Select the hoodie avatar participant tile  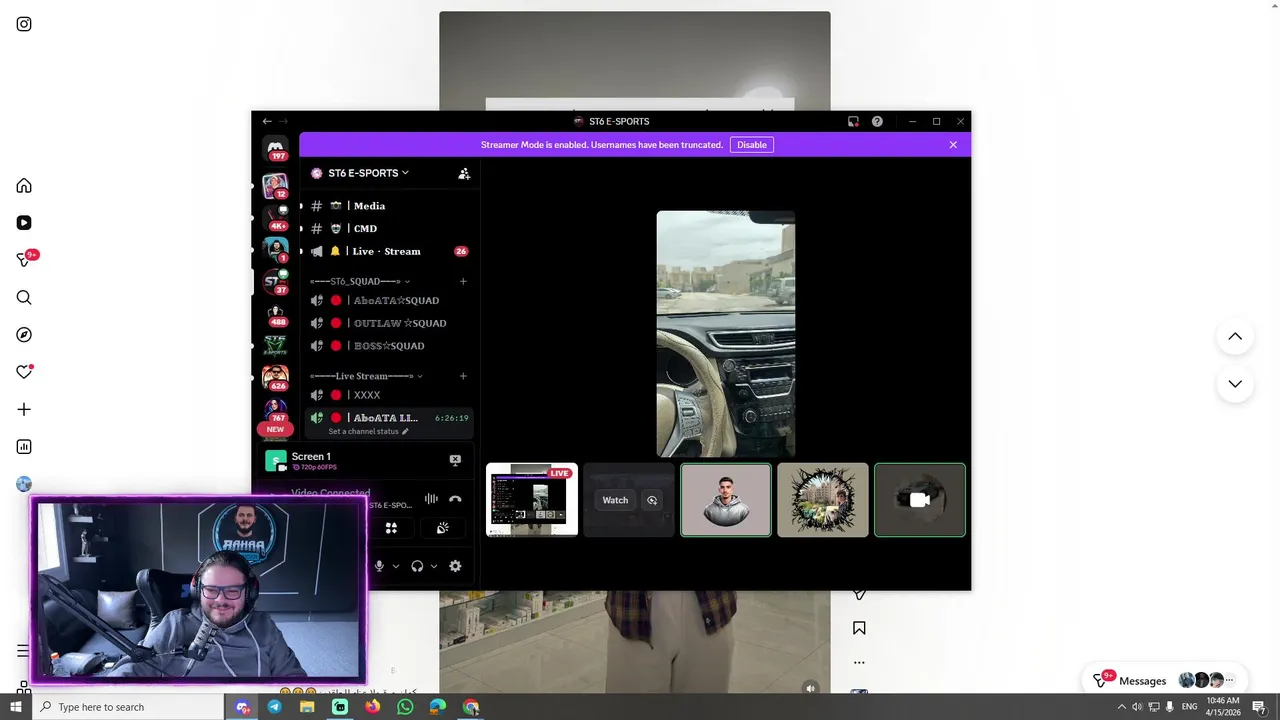click(726, 500)
